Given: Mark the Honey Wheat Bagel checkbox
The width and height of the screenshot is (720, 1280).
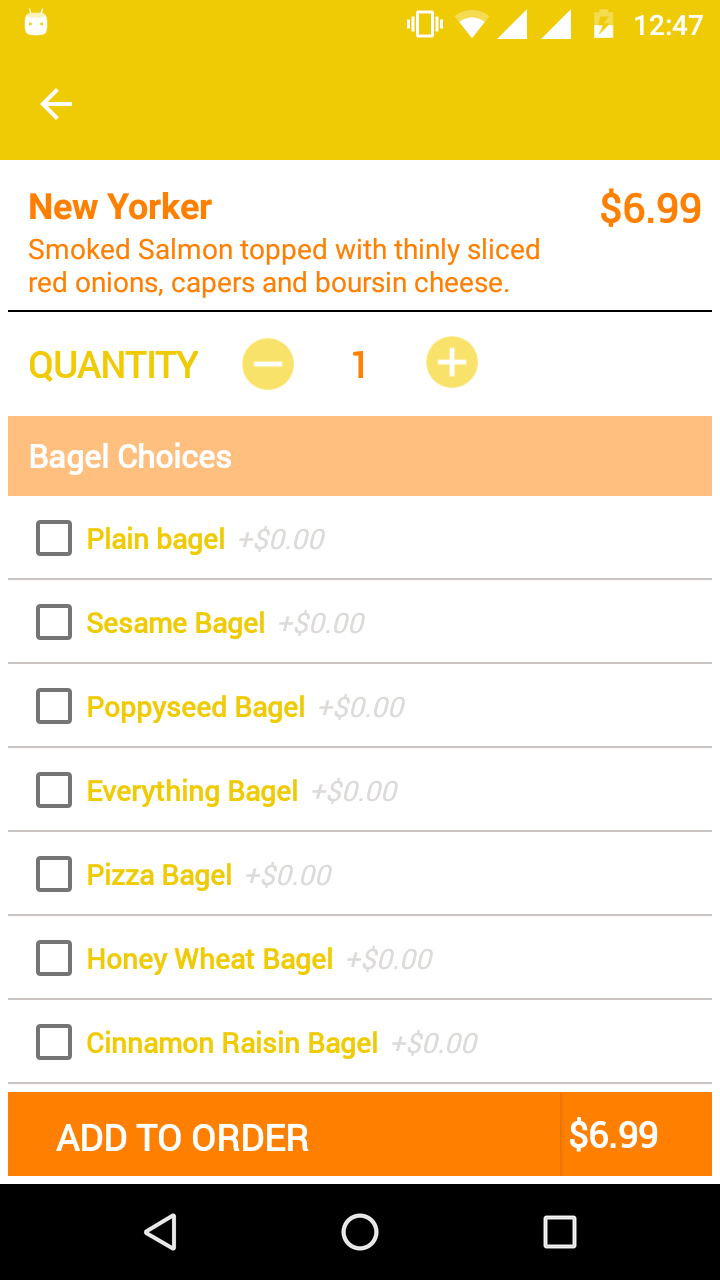Looking at the screenshot, I should (54, 959).
